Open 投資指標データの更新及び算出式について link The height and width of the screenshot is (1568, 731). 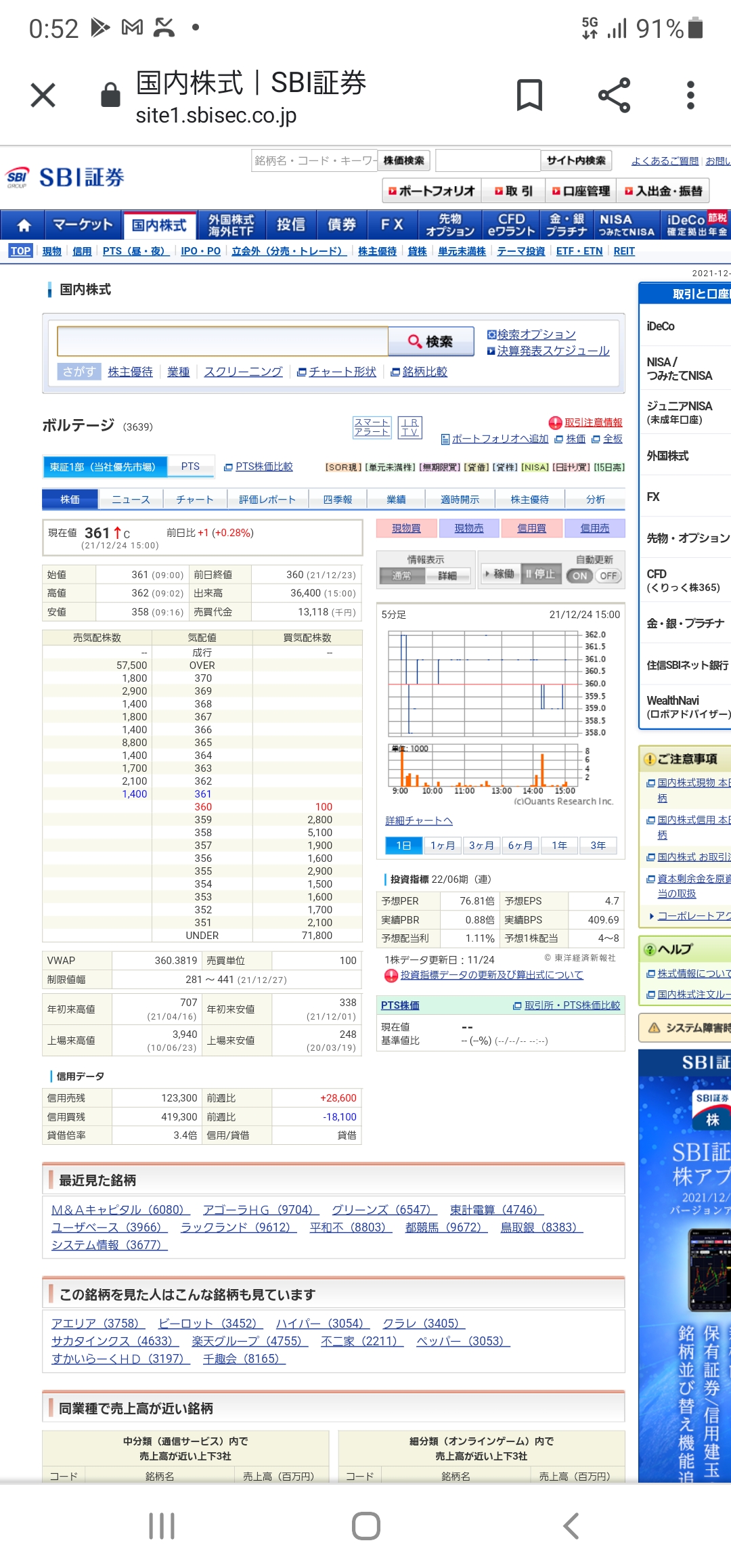tap(491, 975)
